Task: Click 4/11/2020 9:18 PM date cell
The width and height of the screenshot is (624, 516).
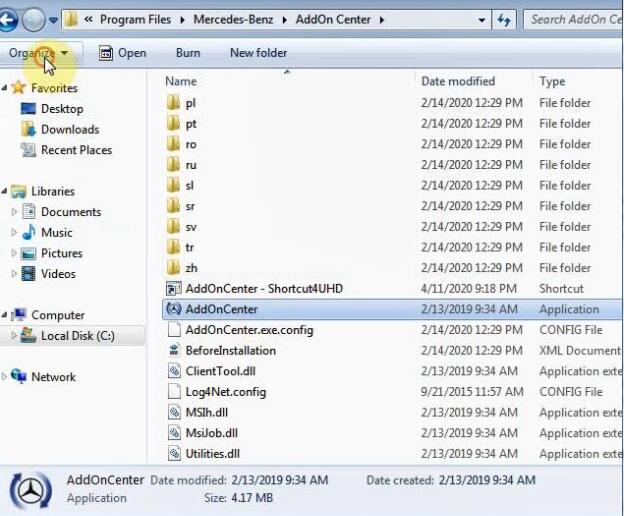Action: pyautogui.click(x=469, y=289)
